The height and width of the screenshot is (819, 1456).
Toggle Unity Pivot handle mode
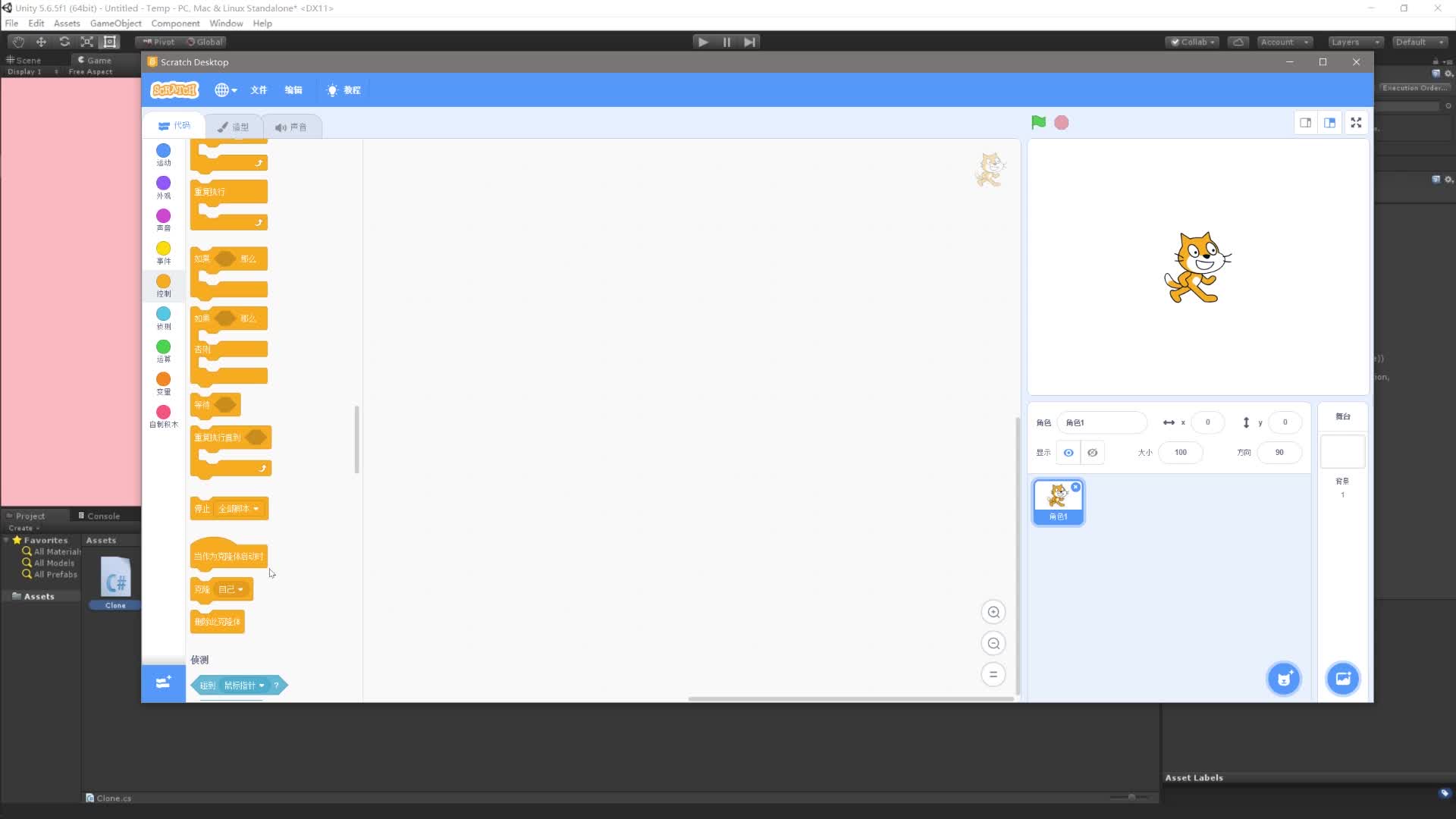coord(158,42)
